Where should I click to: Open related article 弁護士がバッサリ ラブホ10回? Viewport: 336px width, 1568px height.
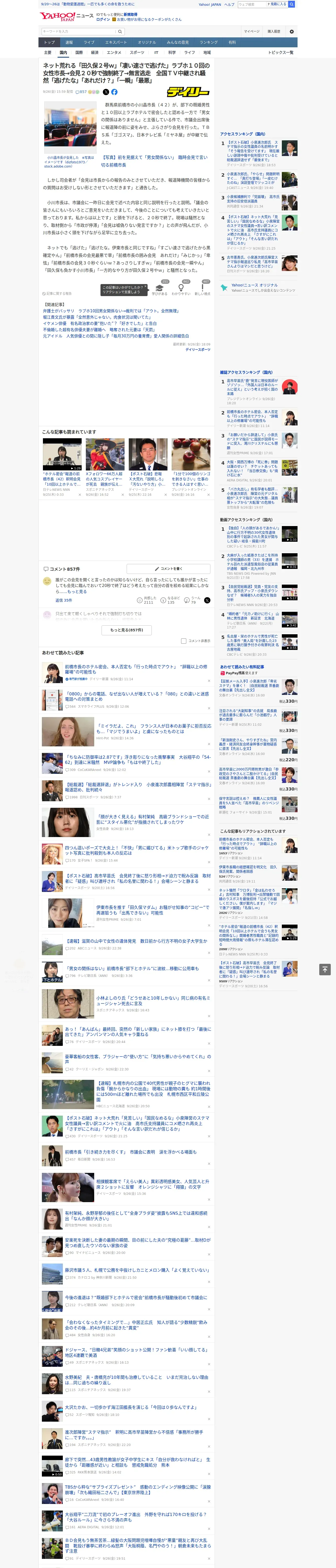pyautogui.click(x=110, y=311)
